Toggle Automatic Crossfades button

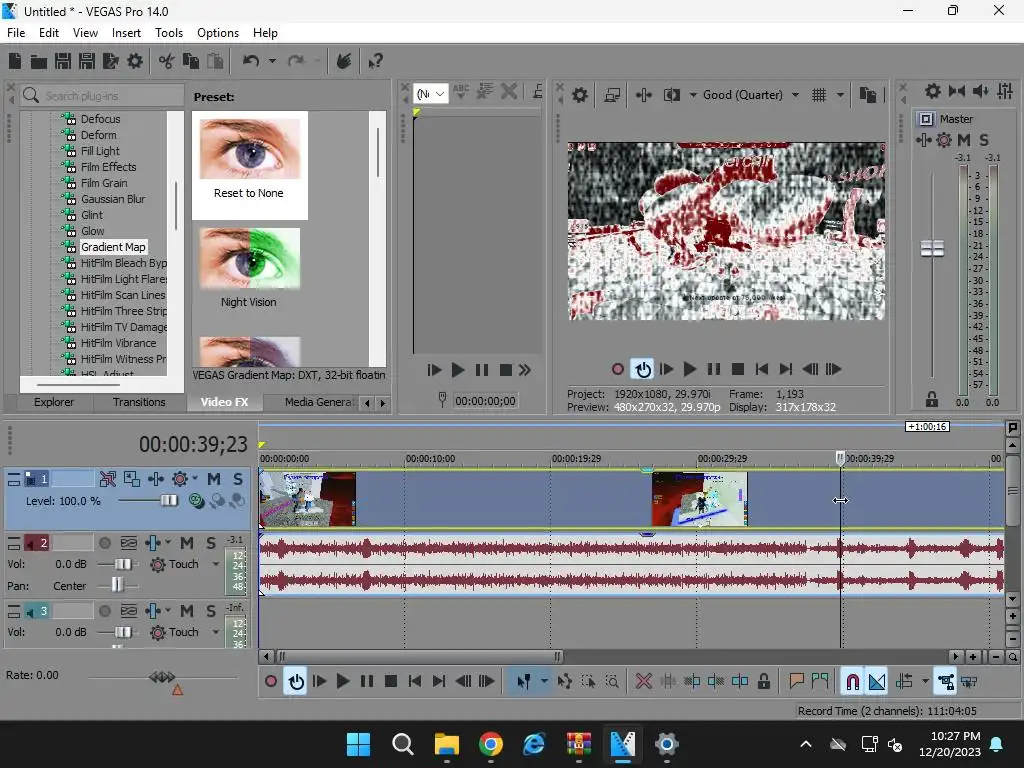click(877, 682)
